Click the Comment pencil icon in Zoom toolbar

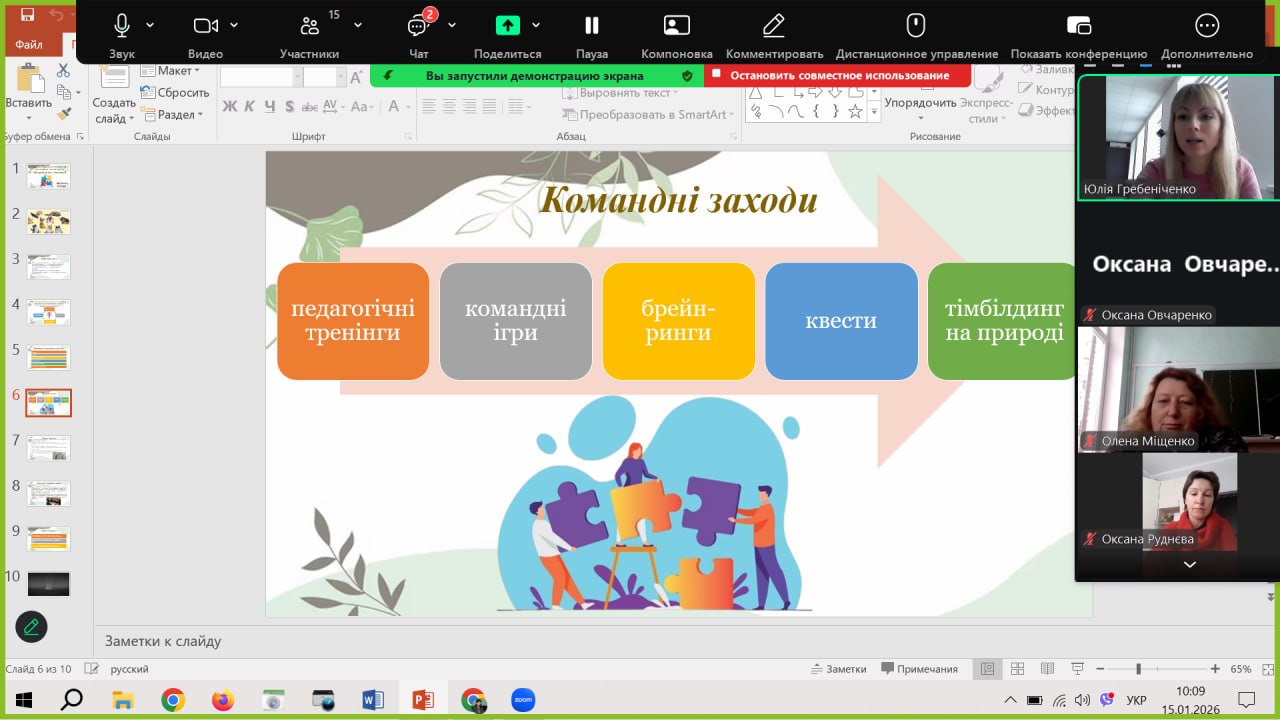[x=773, y=26]
